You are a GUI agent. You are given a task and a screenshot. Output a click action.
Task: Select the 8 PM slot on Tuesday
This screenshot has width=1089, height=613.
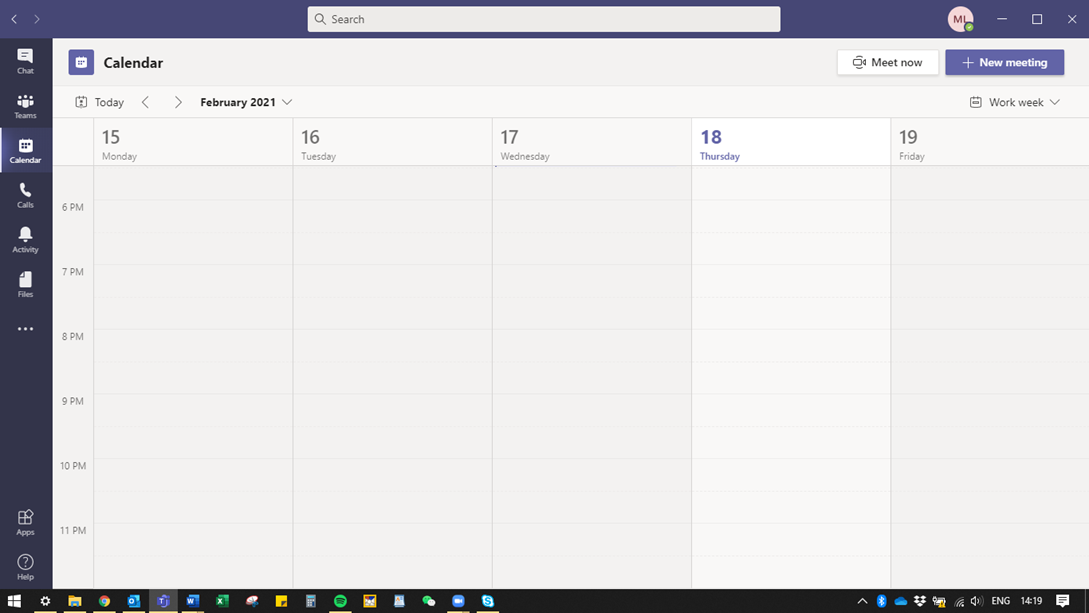click(x=392, y=345)
